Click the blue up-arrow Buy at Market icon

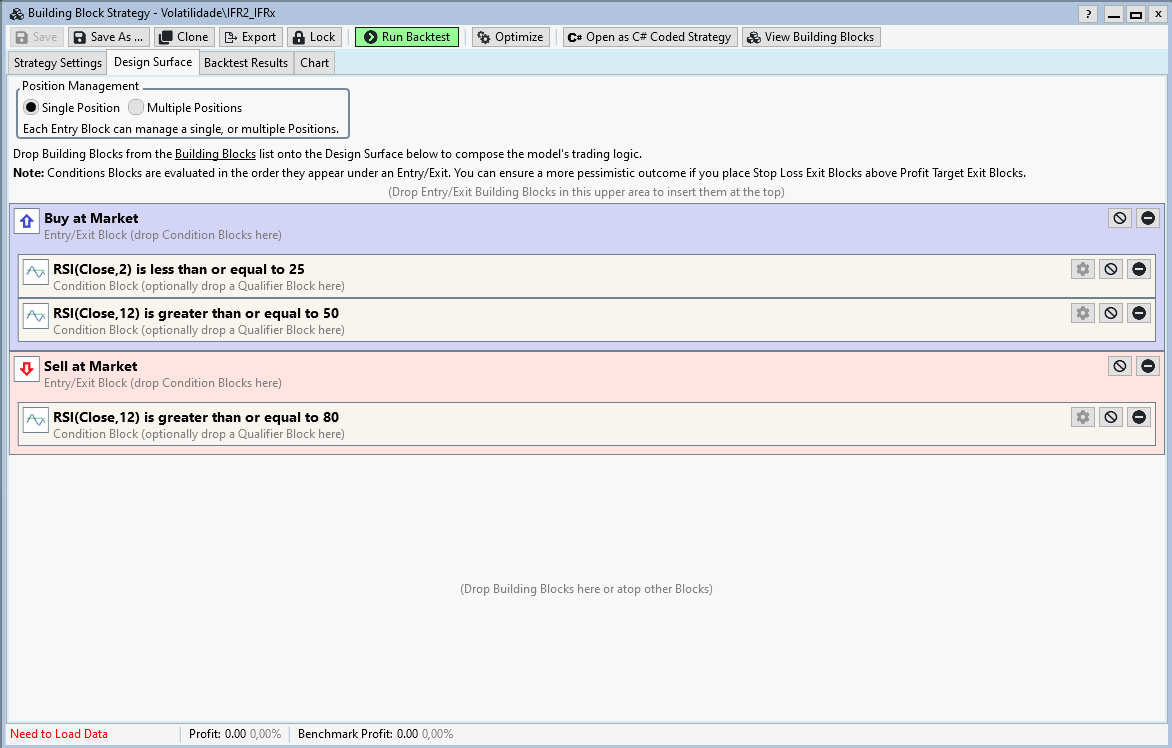pyautogui.click(x=27, y=221)
